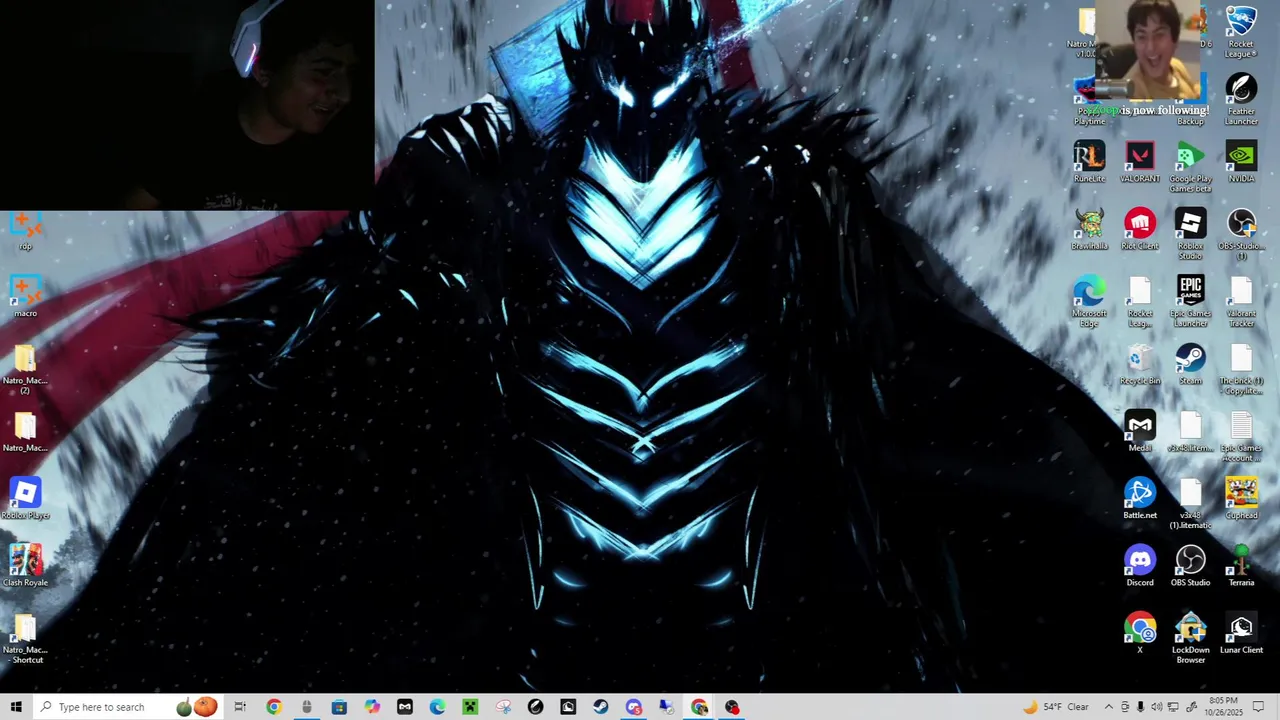Viewport: 1280px width, 720px height.
Task: Select the Battle.net desktop shortcut
Action: tap(1140, 498)
